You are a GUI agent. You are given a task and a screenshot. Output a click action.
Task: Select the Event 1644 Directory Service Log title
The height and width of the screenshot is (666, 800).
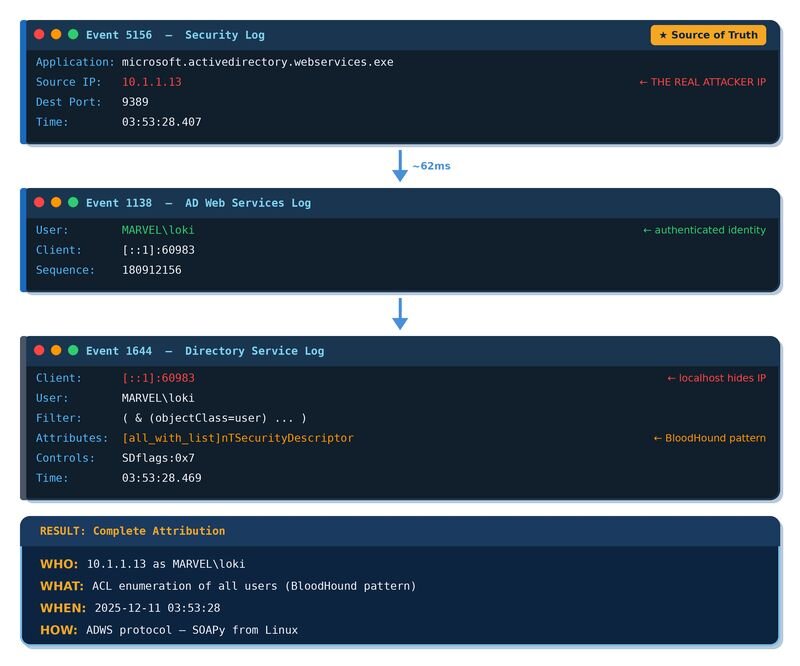click(x=204, y=351)
